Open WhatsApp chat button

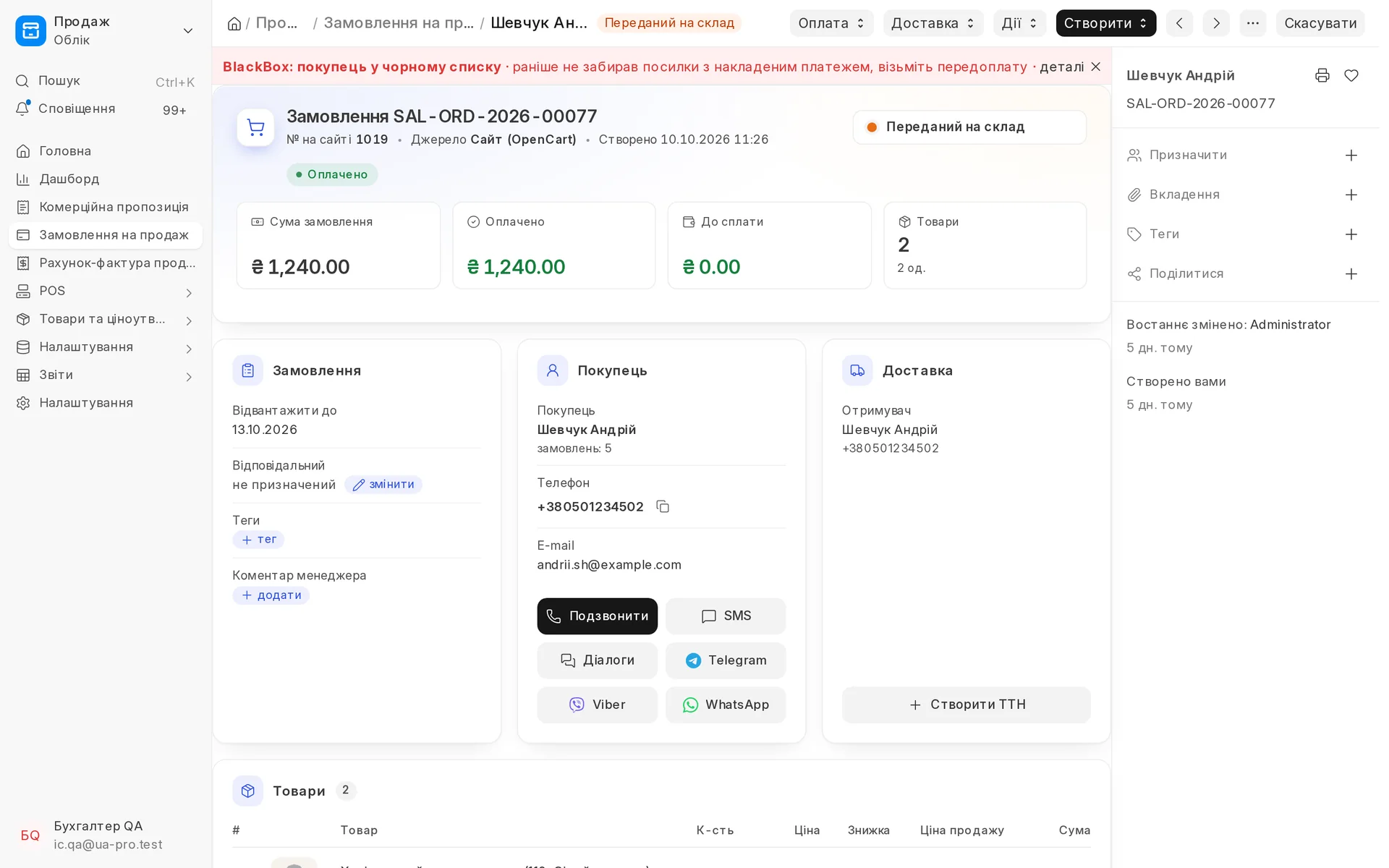(726, 705)
